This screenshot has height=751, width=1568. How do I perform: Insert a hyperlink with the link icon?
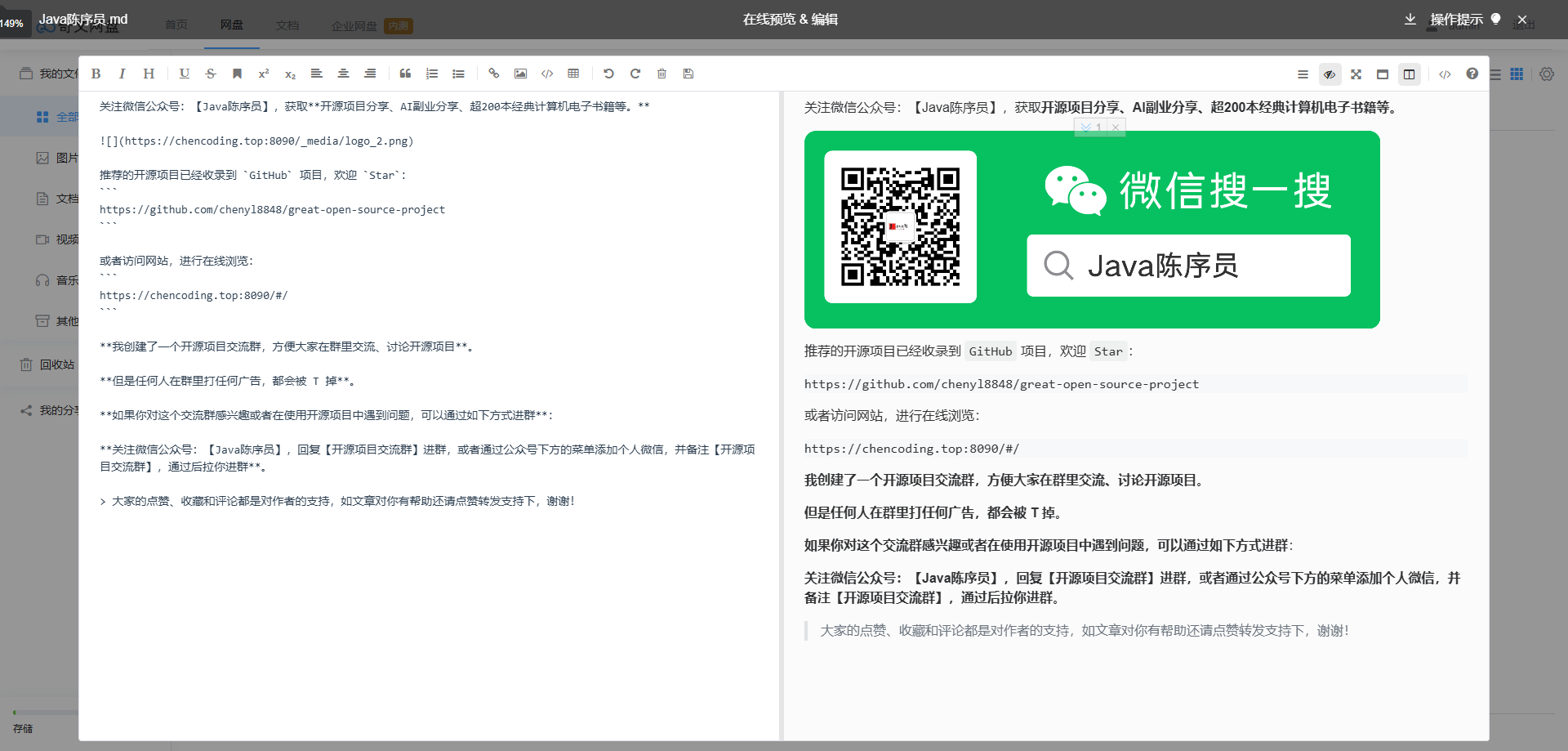click(x=493, y=74)
